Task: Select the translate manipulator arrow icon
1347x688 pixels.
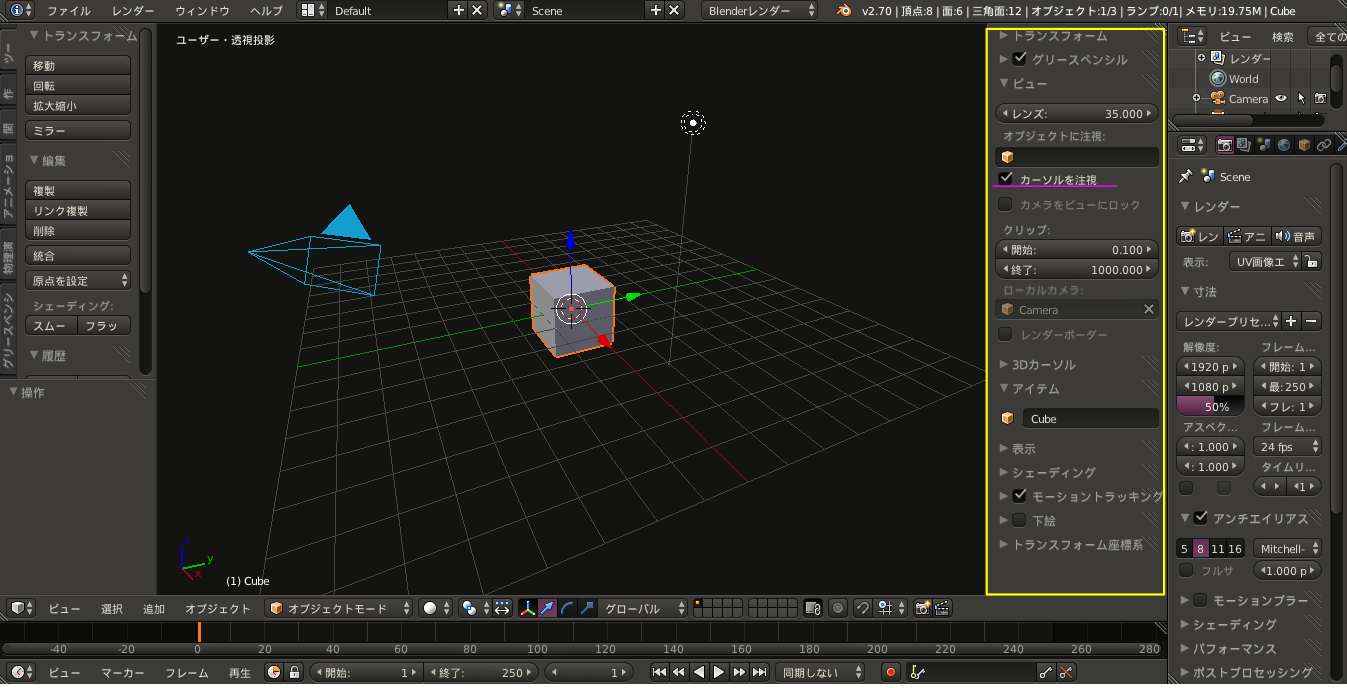Action: [547, 608]
